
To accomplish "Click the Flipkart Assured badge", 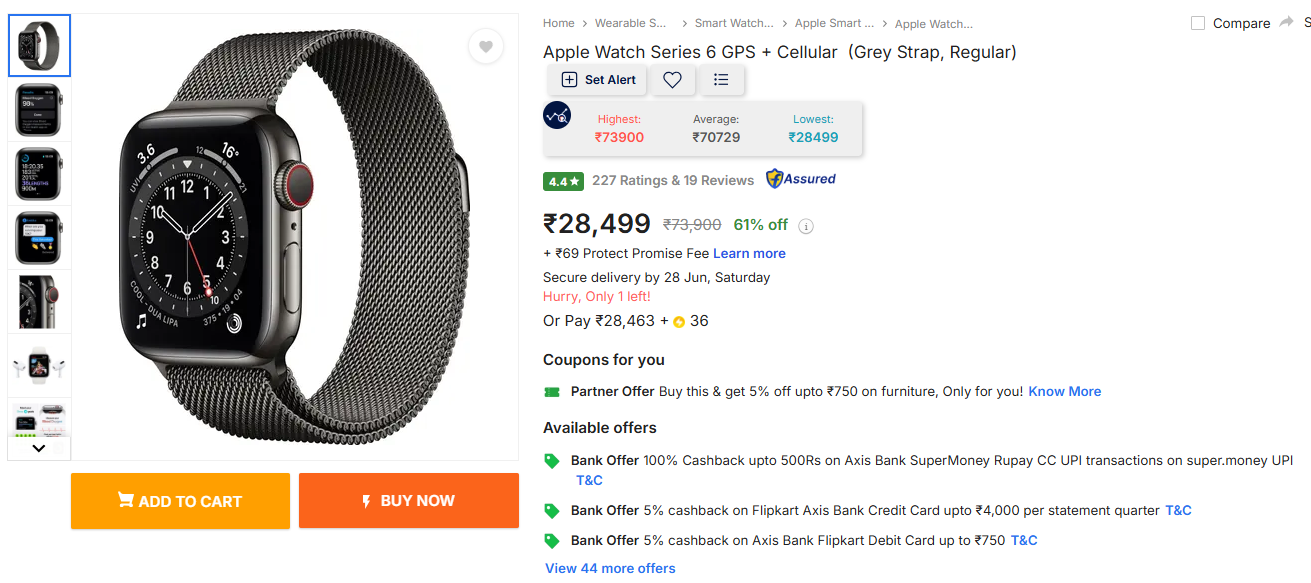I will (x=800, y=179).
